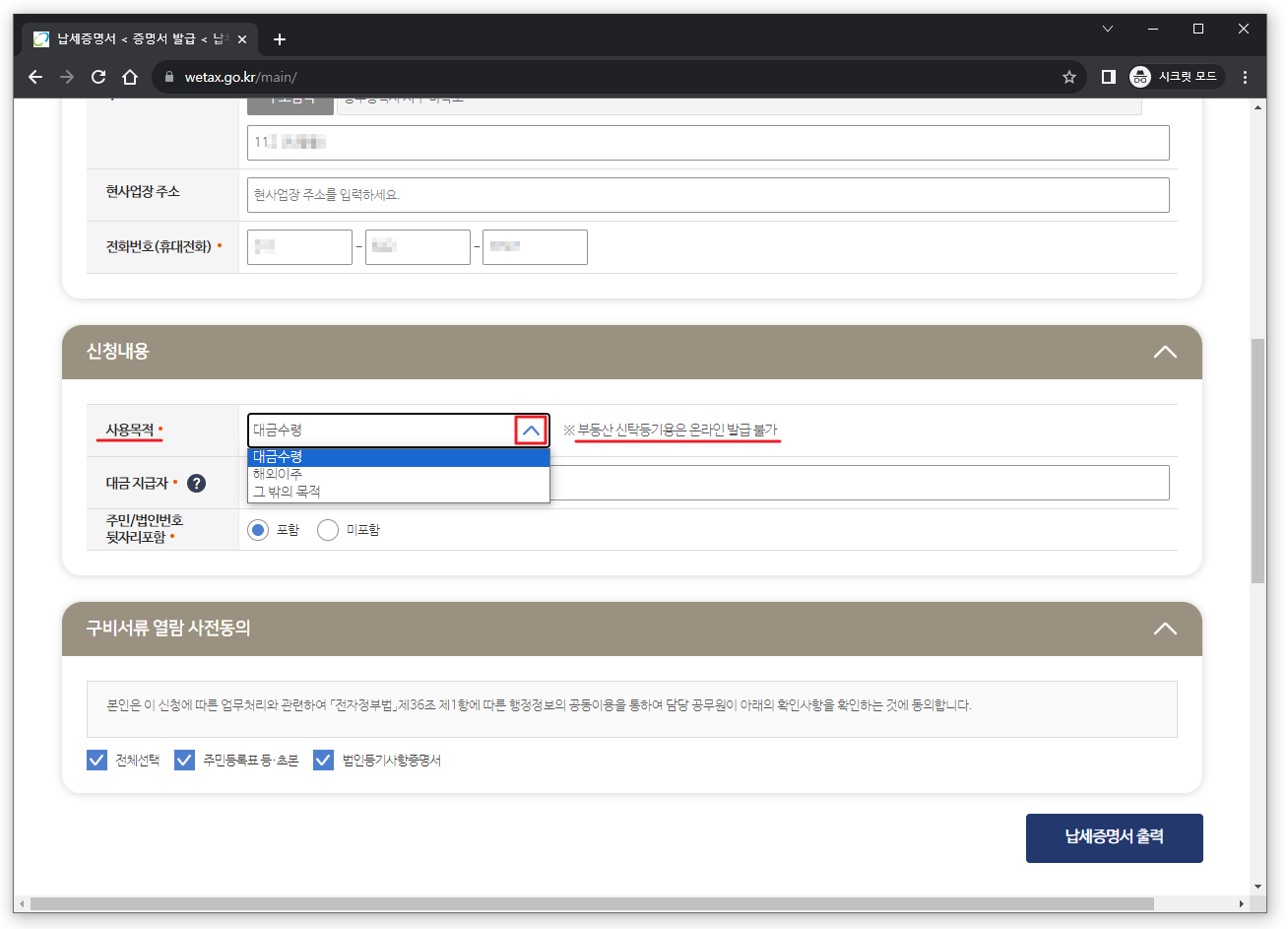
Task: Toggle the 주민등록표 등·초본 checkbox
Action: 184,760
